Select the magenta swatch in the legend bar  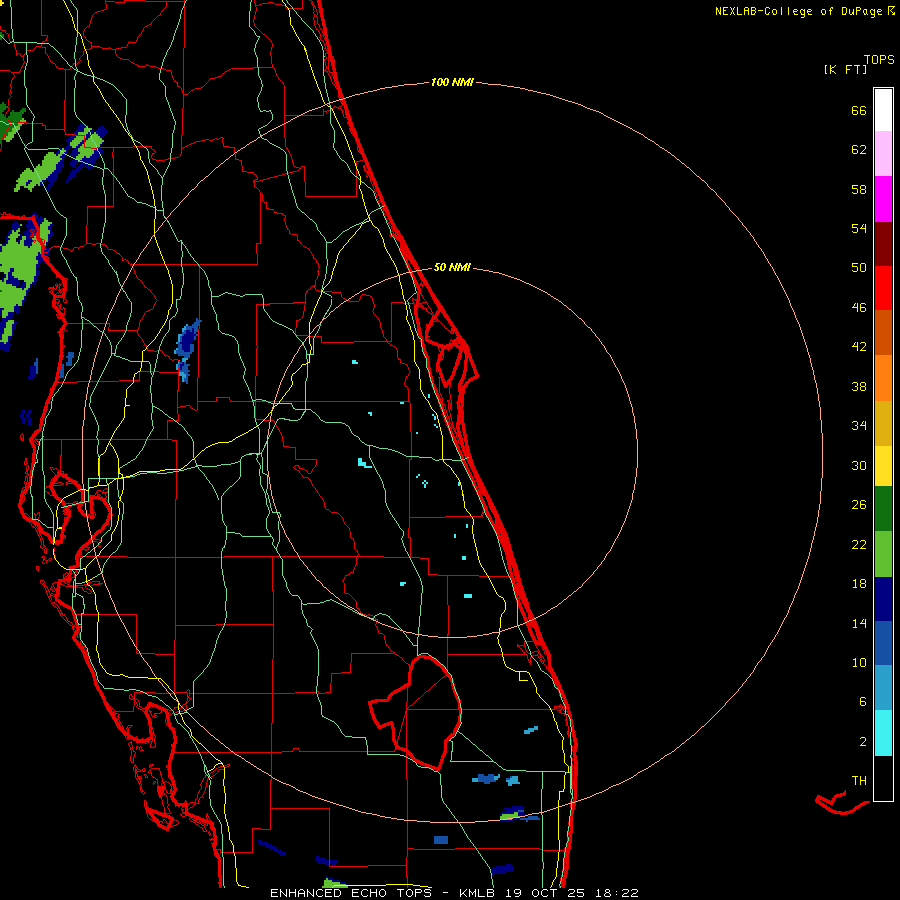(883, 199)
